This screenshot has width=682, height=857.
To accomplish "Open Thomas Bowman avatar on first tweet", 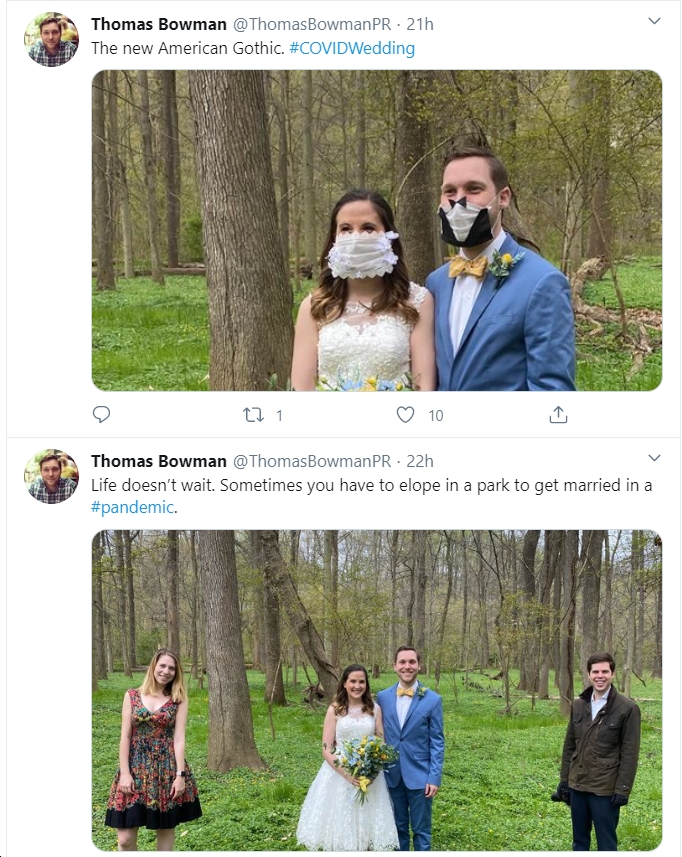I will pyautogui.click(x=51, y=39).
